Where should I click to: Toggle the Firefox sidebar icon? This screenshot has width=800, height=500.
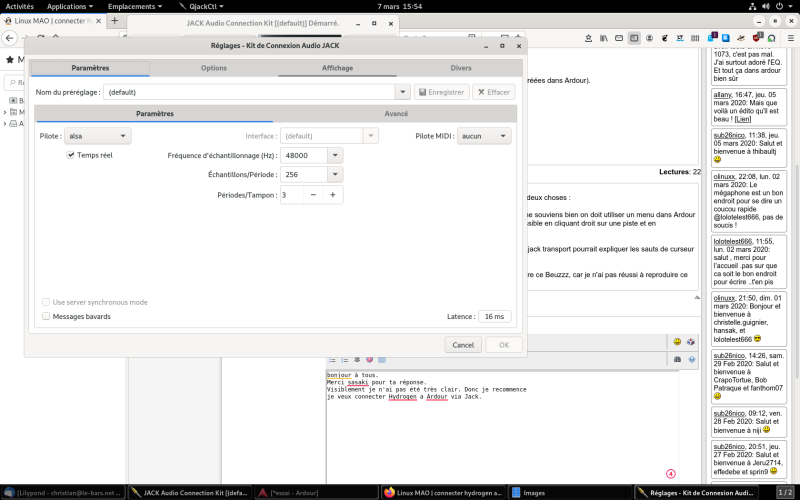(634, 38)
